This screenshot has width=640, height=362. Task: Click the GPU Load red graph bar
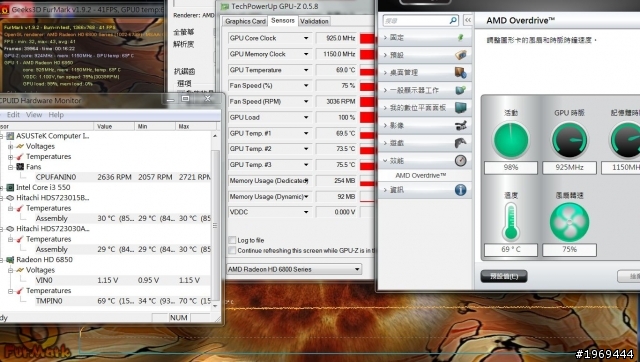coord(367,117)
